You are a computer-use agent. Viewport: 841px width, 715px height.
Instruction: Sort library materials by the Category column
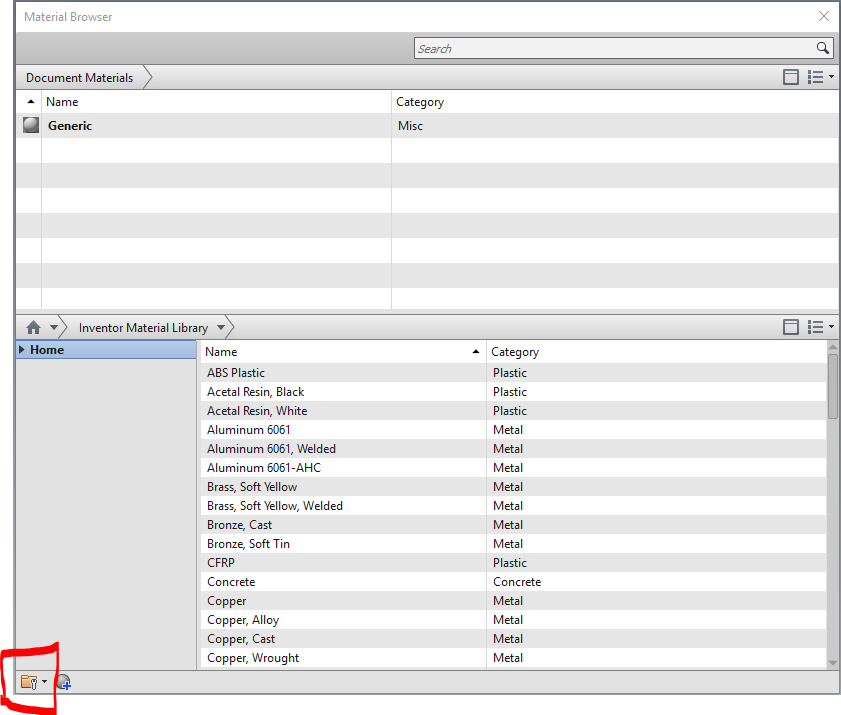coord(514,352)
